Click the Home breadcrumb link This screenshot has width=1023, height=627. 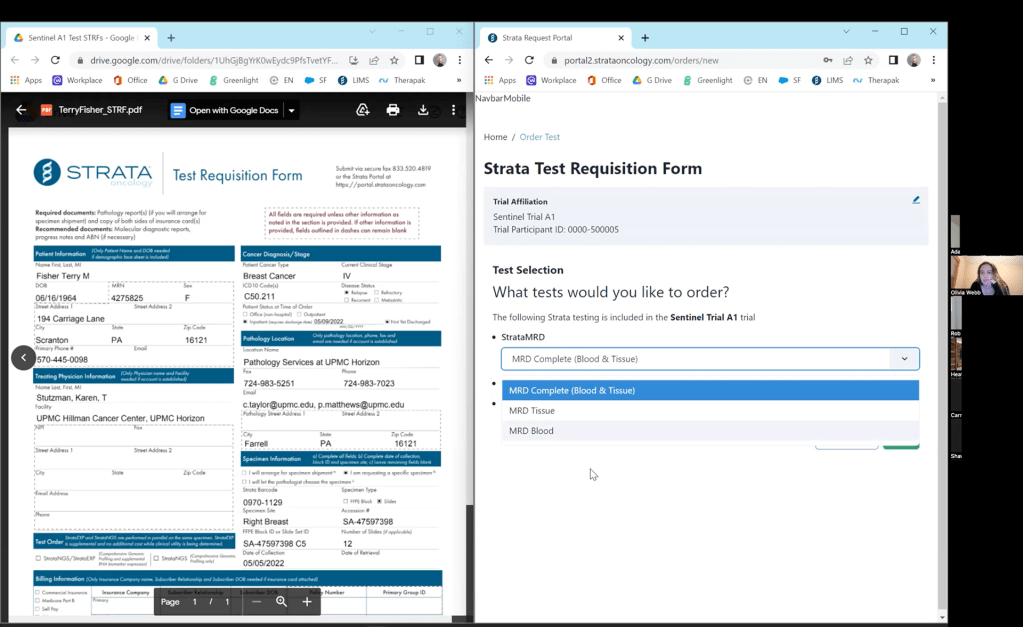495,137
